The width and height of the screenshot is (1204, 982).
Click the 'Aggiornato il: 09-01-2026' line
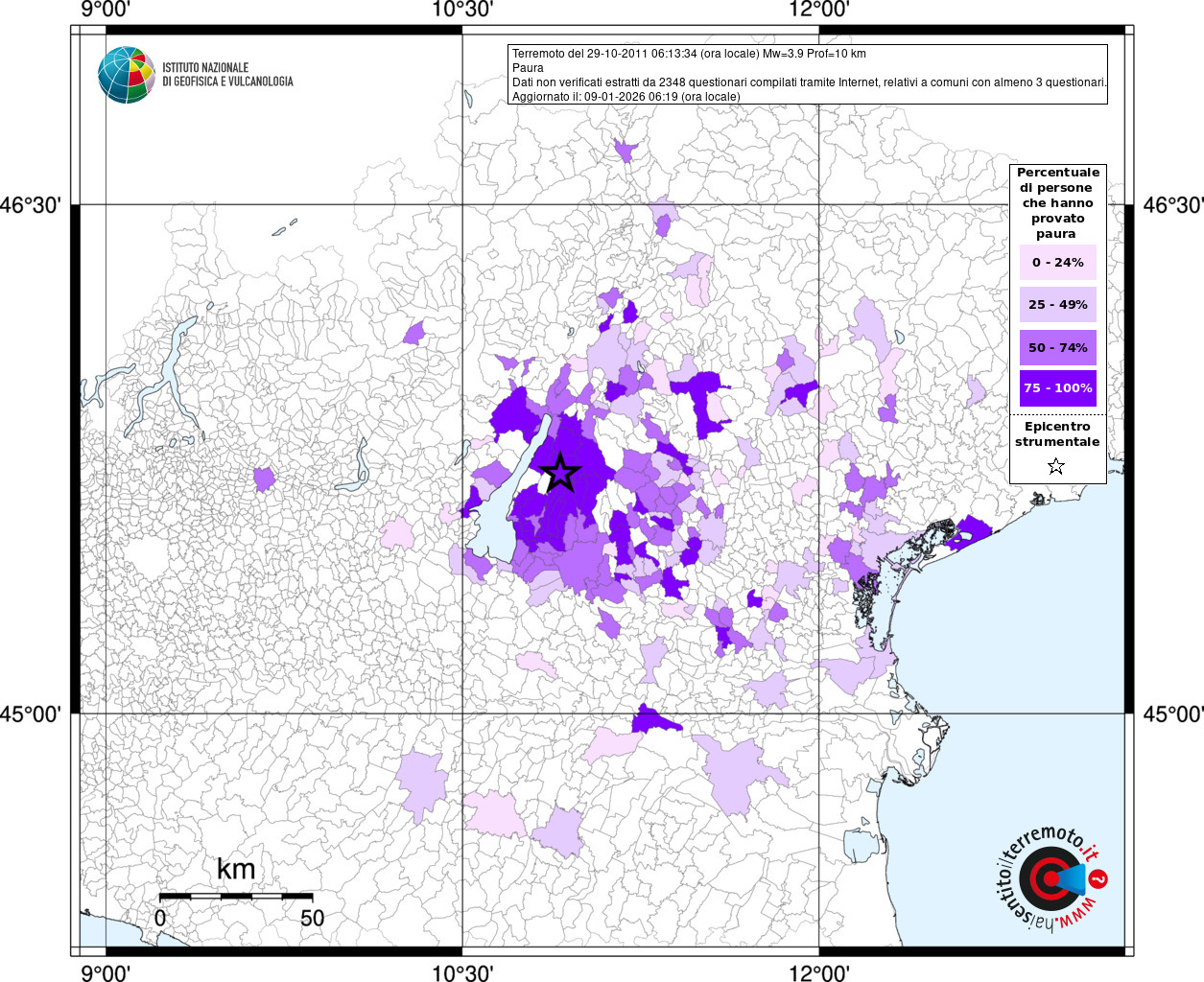[626, 97]
